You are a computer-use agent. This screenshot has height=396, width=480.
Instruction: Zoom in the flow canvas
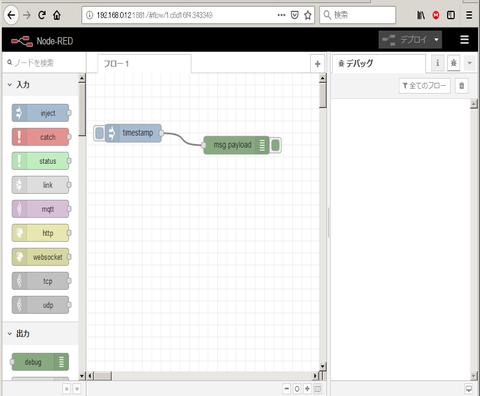pyautogui.click(x=307, y=389)
